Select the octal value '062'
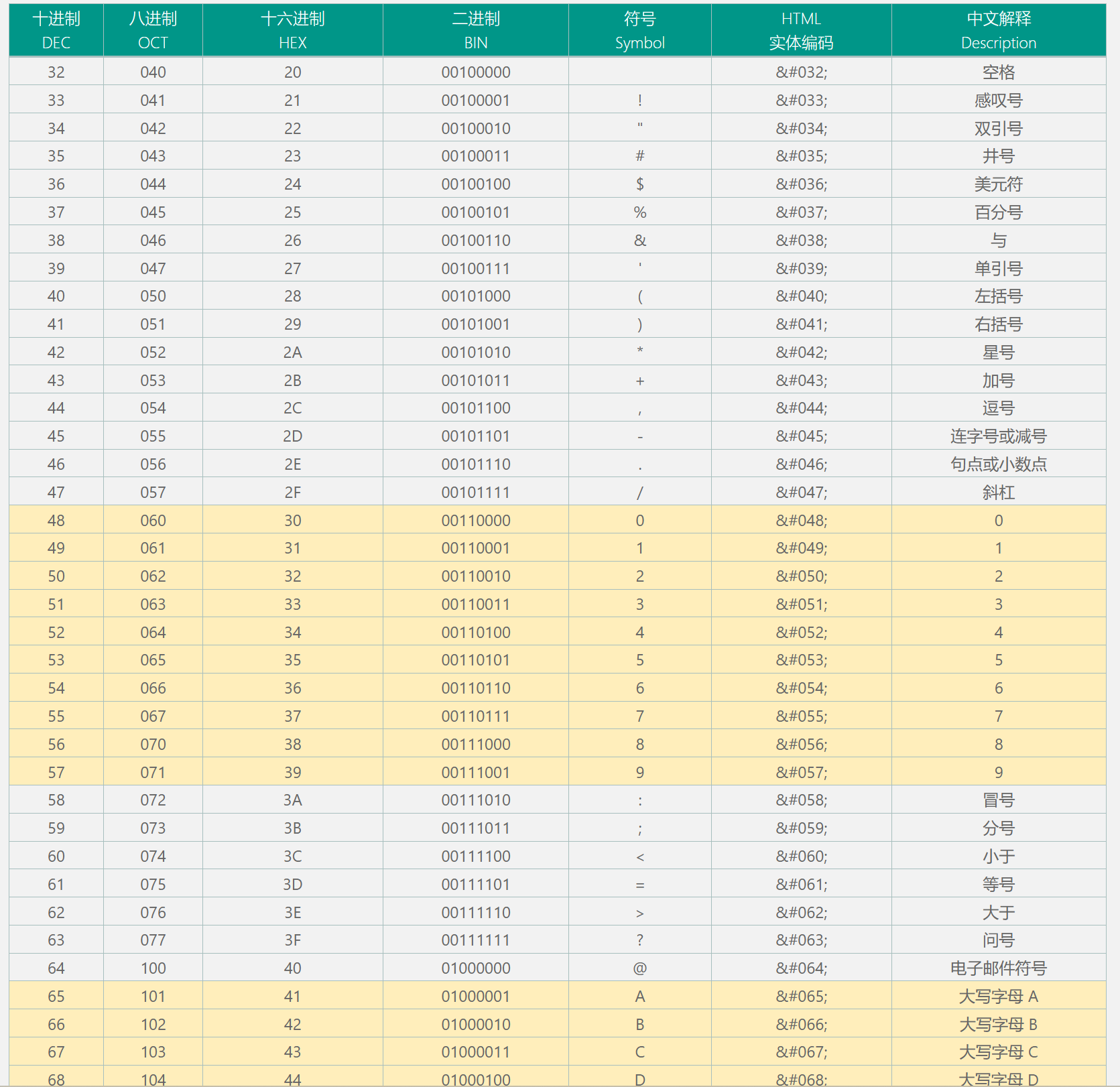This screenshot has height=1087, width=1120. click(x=153, y=576)
